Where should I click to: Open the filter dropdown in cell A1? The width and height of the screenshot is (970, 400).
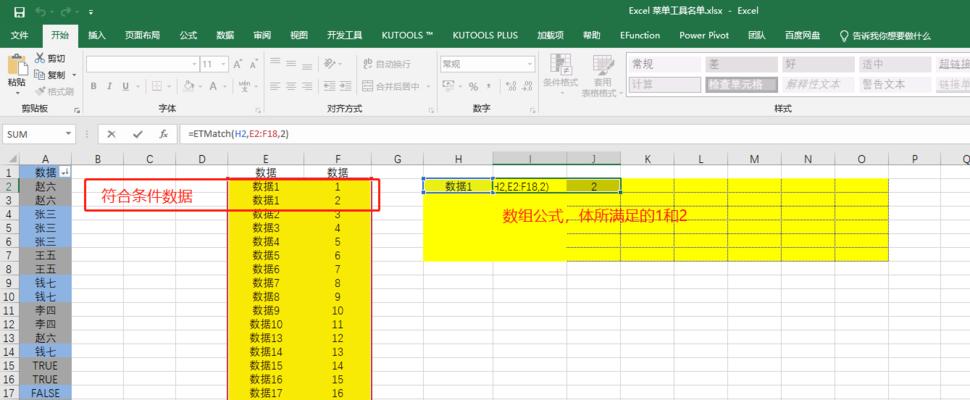[66, 172]
